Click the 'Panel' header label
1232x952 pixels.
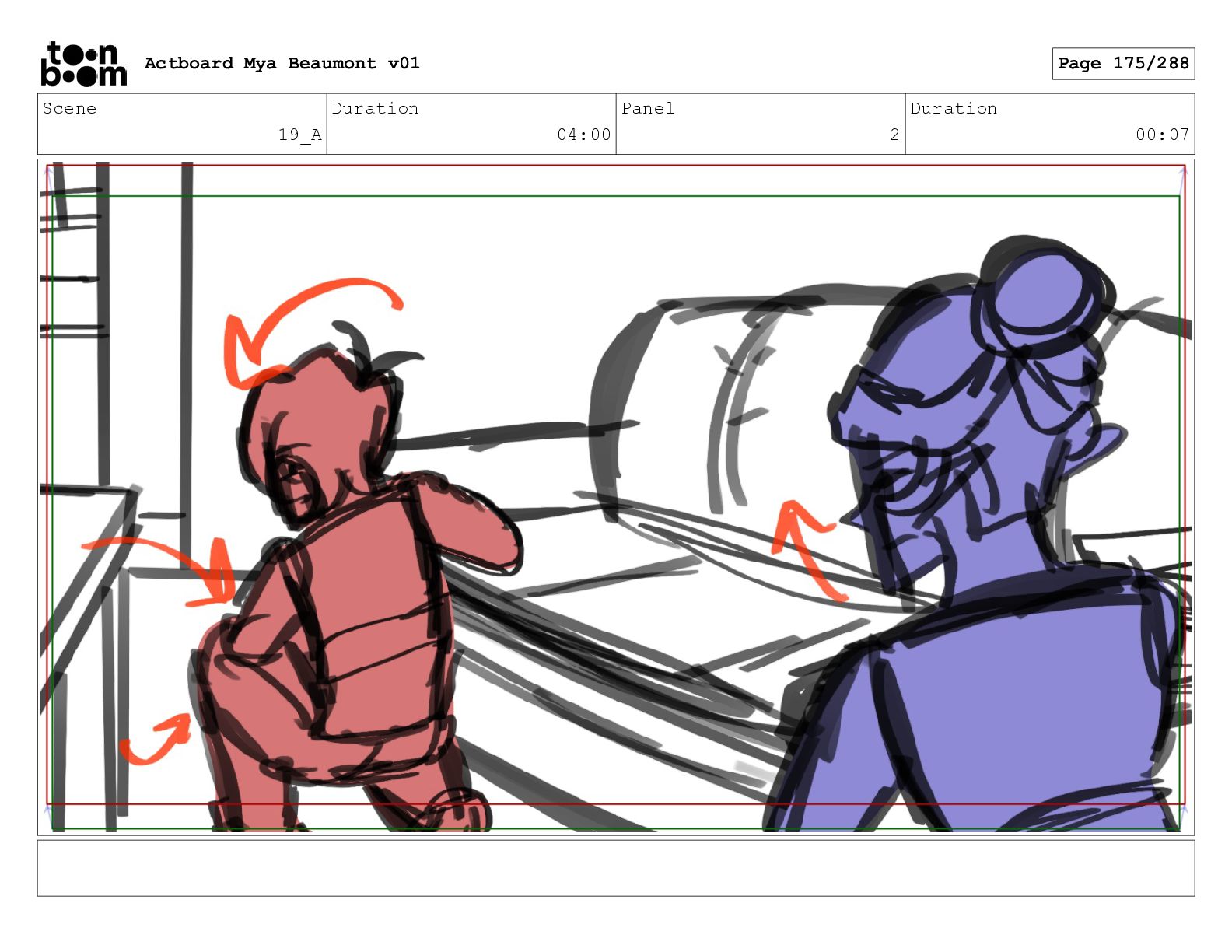coord(648,108)
